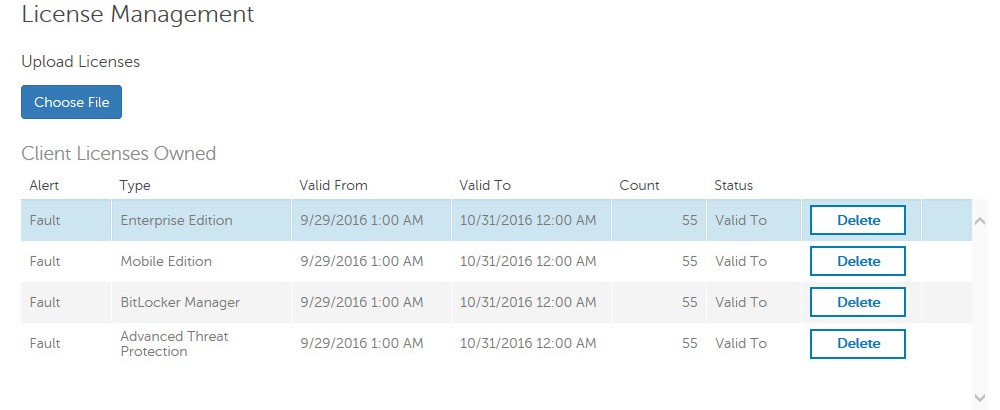Delete the Enterprise Edition license
Viewport: 1000px width, 410px height.
(857, 220)
